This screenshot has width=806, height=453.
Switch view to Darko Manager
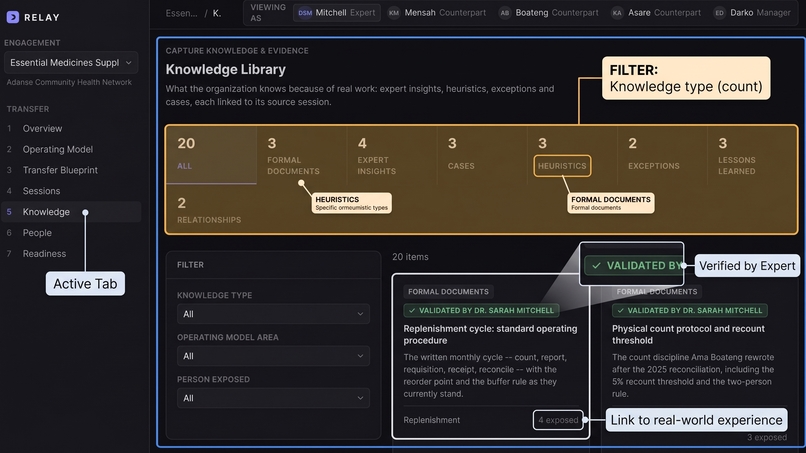pos(752,13)
